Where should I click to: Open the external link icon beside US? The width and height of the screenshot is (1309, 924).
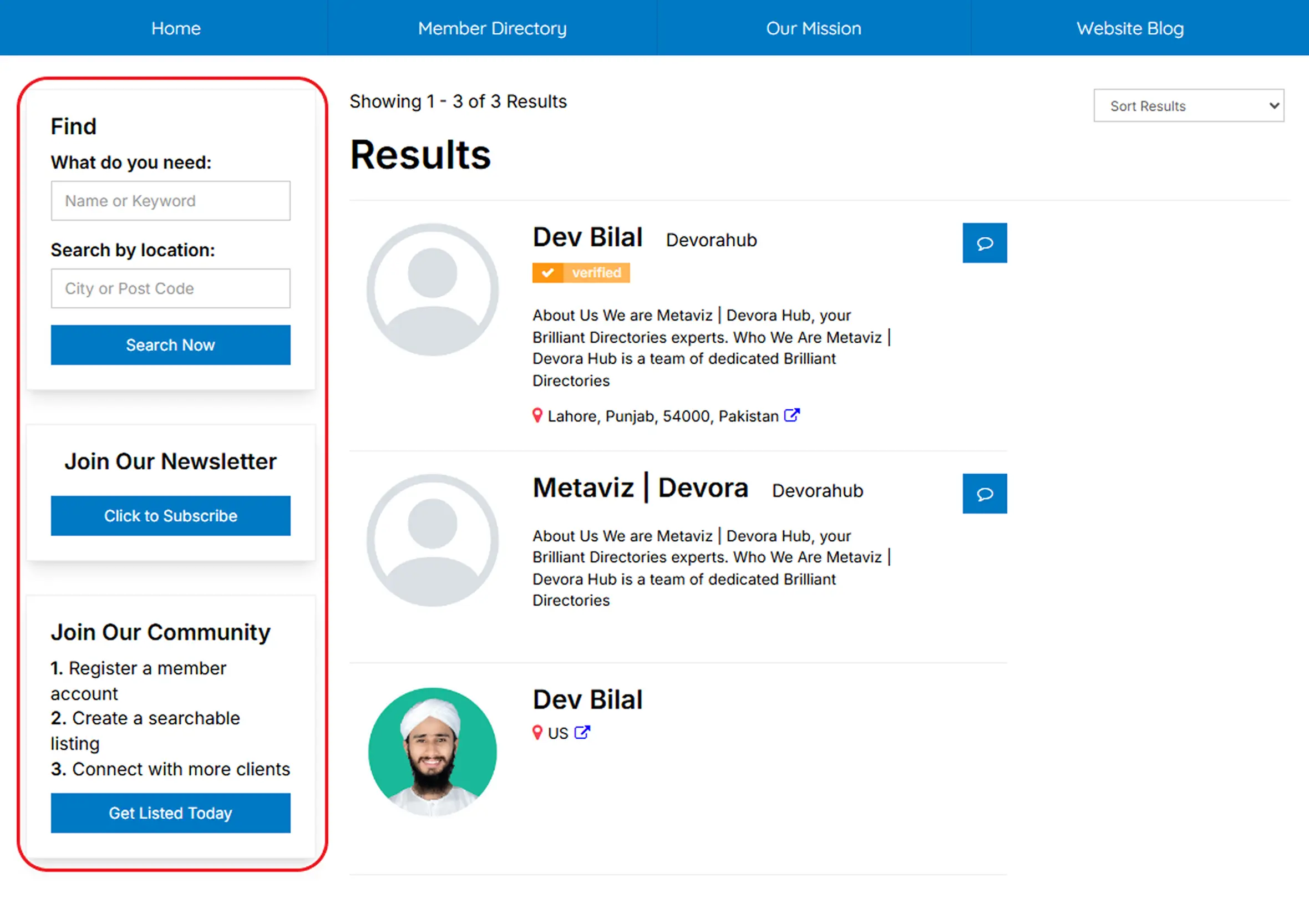pos(582,732)
